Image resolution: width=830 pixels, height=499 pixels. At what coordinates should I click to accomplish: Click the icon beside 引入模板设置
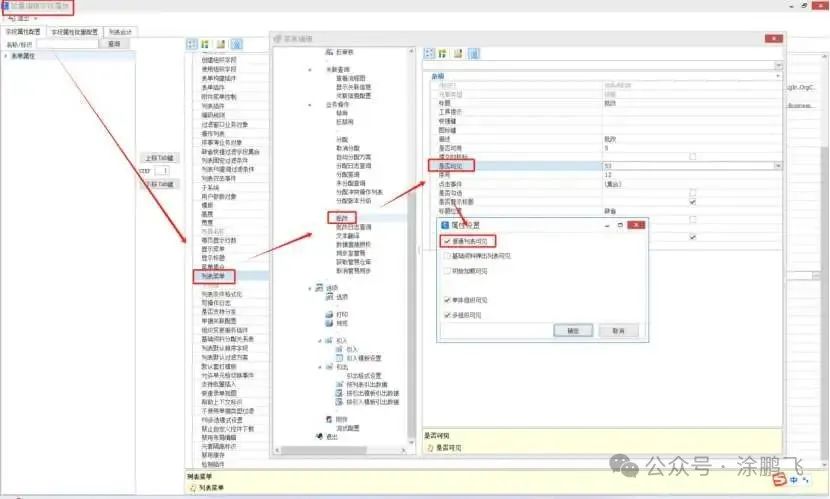(x=339, y=358)
